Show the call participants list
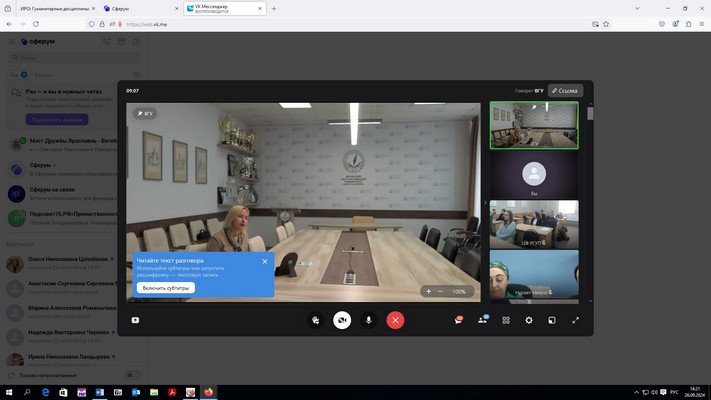 click(x=482, y=320)
